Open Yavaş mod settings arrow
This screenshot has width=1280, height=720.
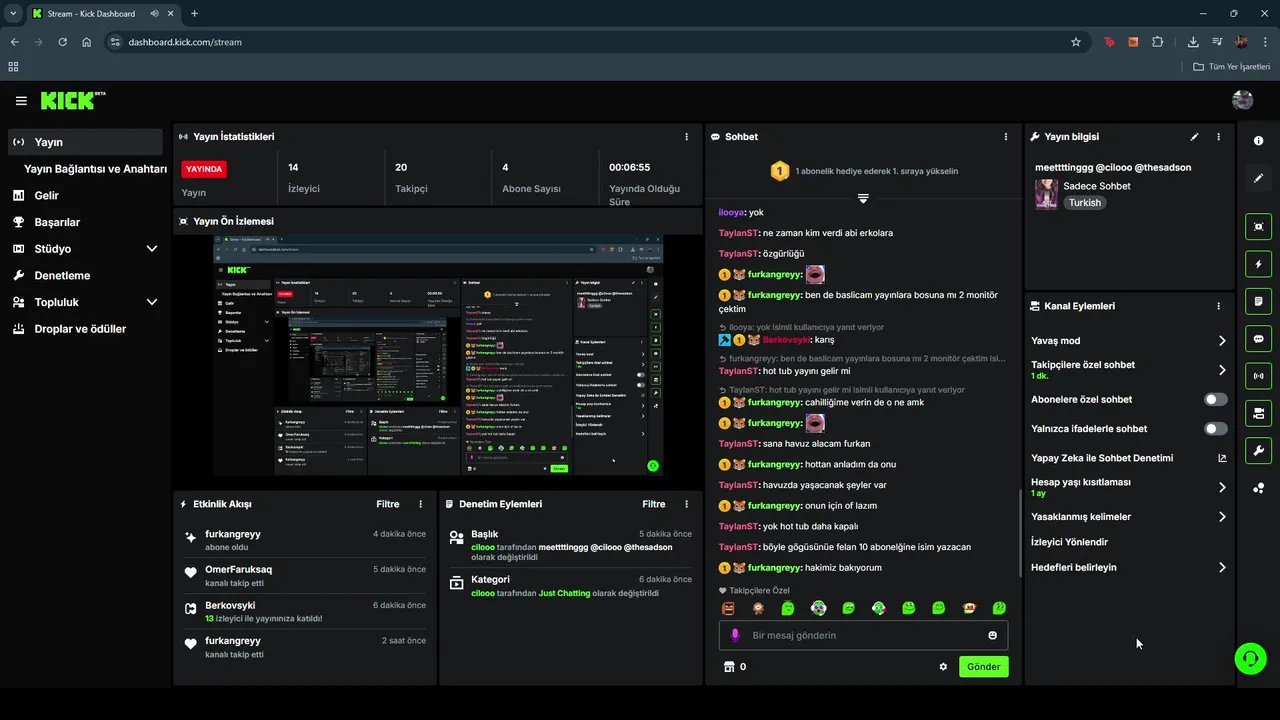(x=1222, y=341)
